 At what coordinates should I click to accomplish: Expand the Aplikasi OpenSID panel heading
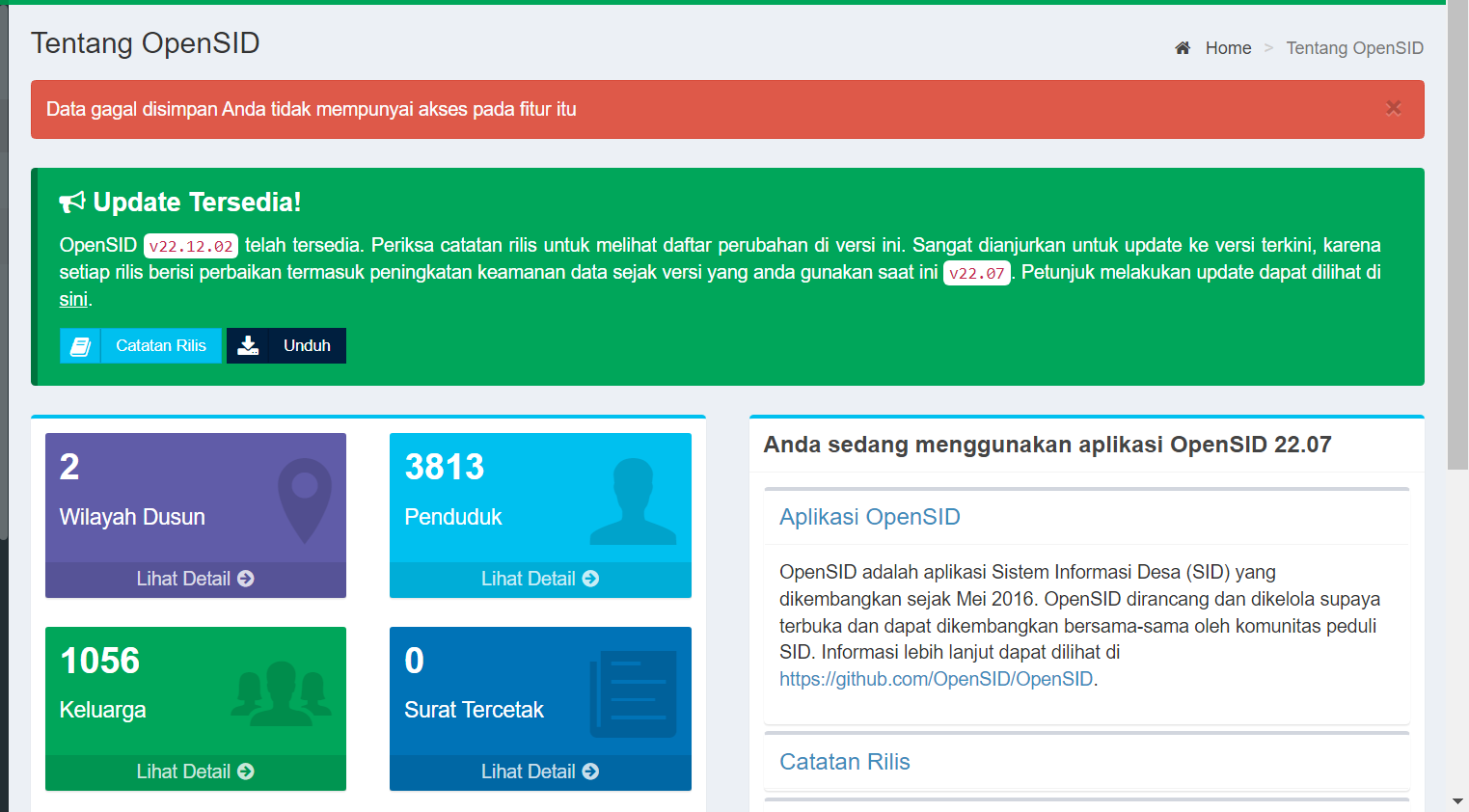tap(870, 517)
